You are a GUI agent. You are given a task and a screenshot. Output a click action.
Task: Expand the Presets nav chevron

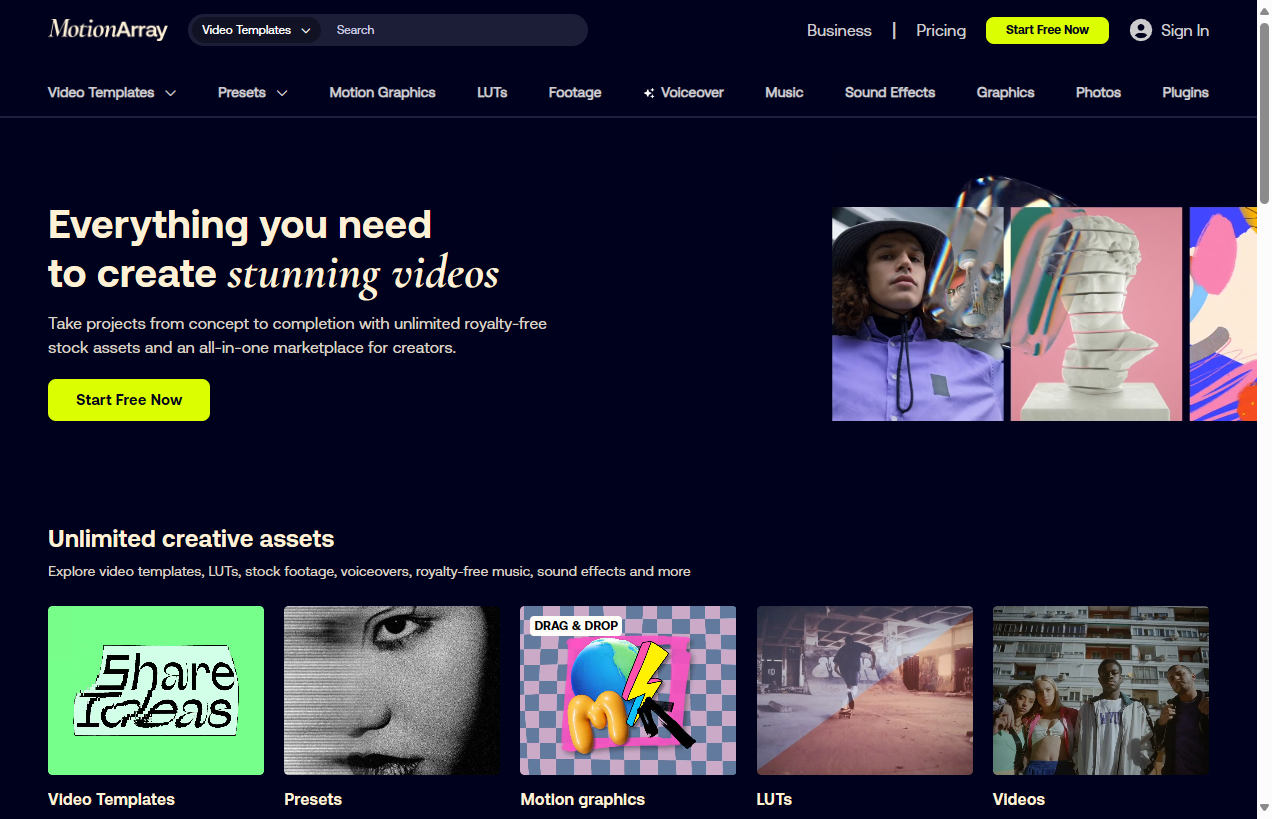point(282,93)
